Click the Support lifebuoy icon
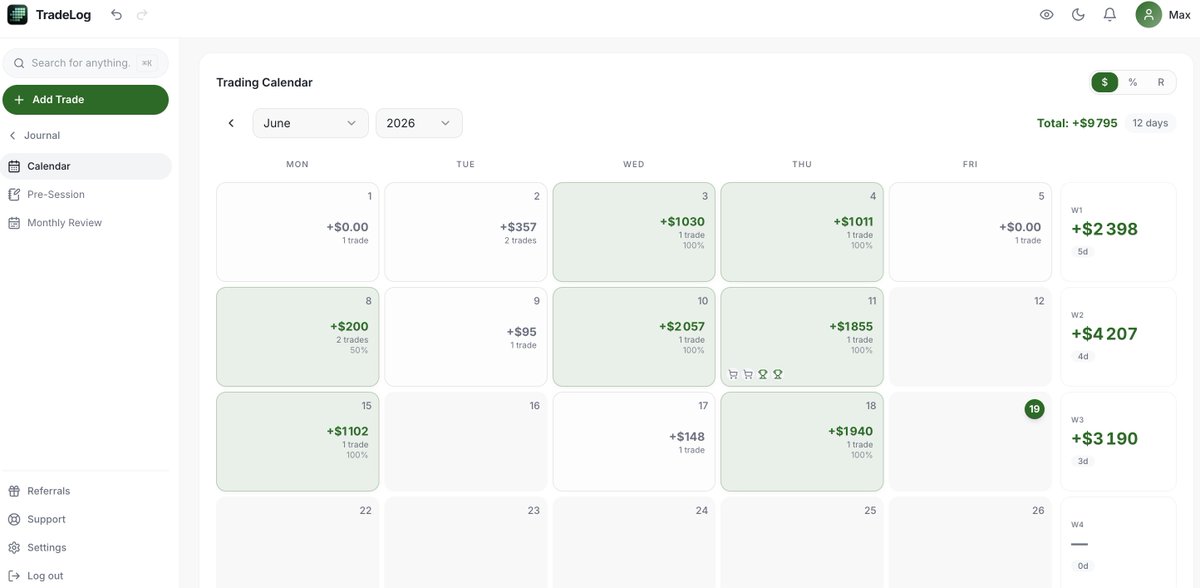 pos(14,519)
